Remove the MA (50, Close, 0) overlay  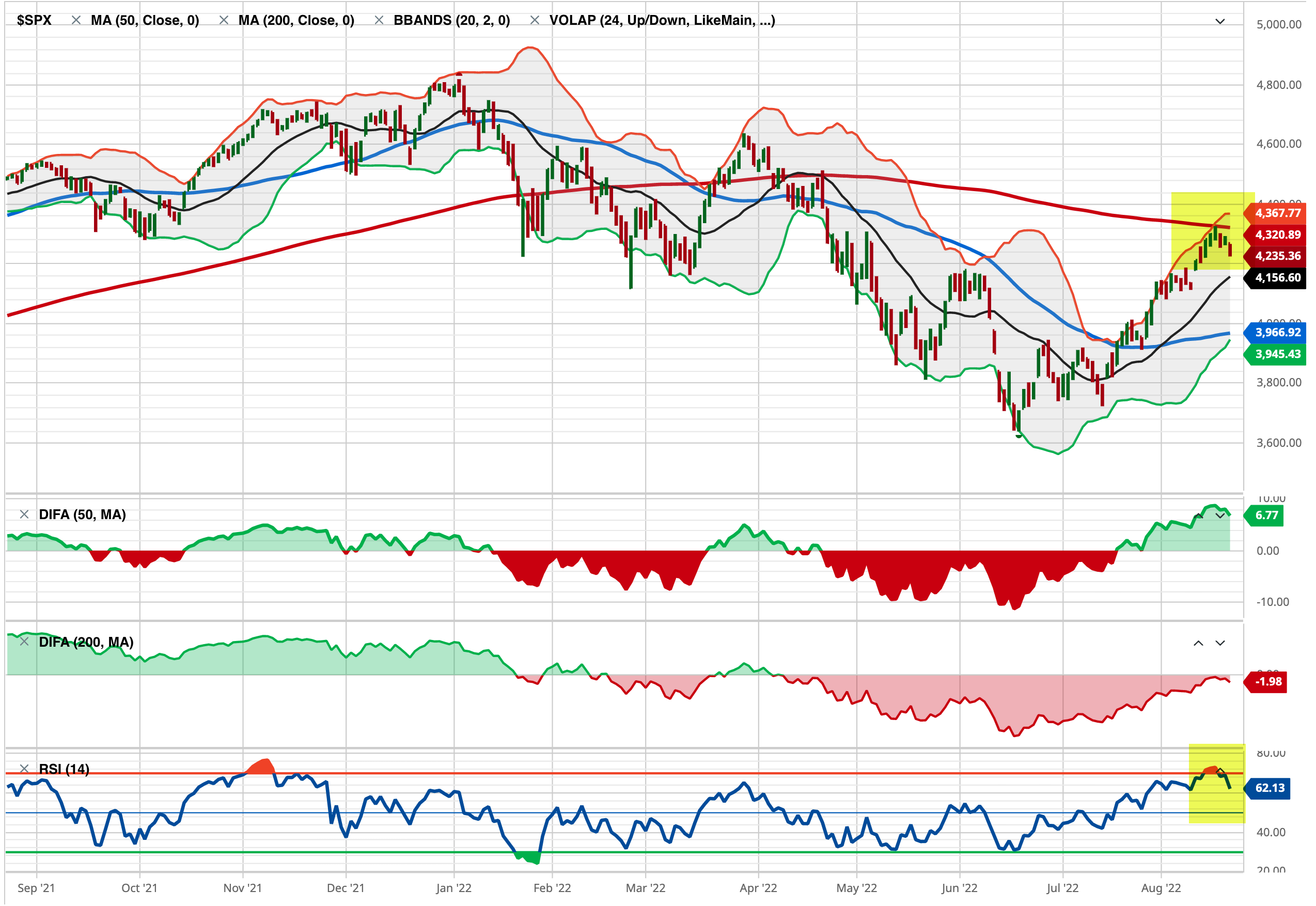75,21
